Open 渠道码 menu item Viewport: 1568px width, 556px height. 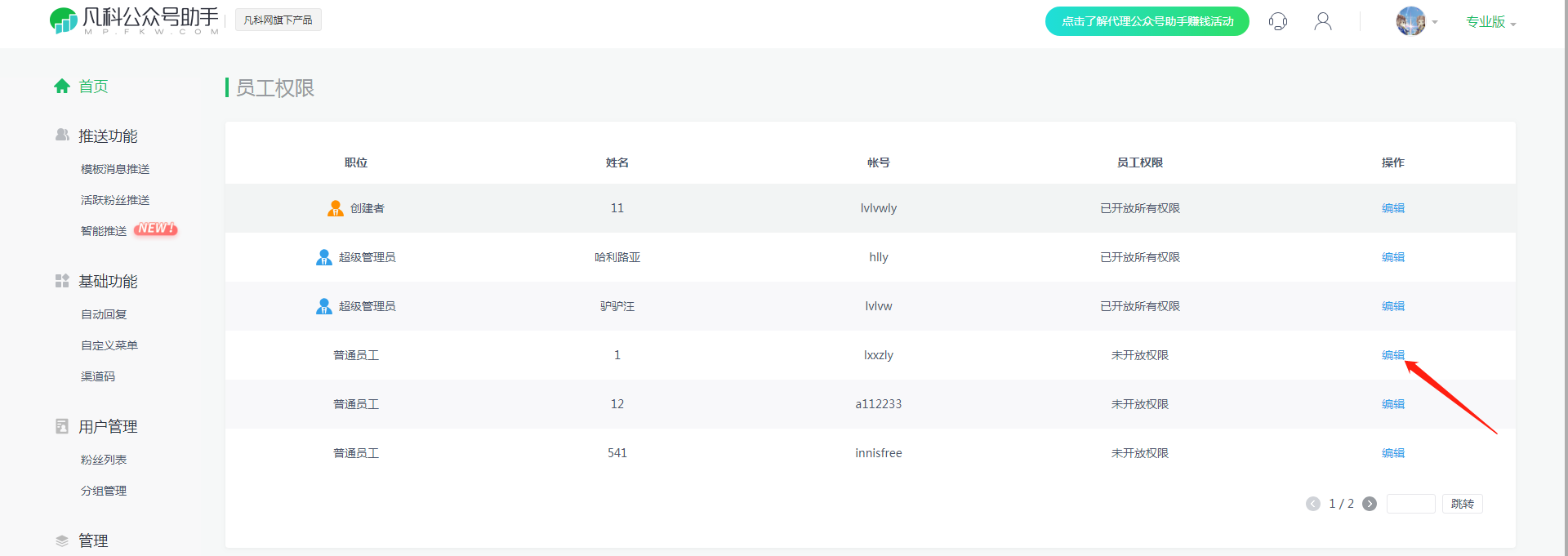98,376
